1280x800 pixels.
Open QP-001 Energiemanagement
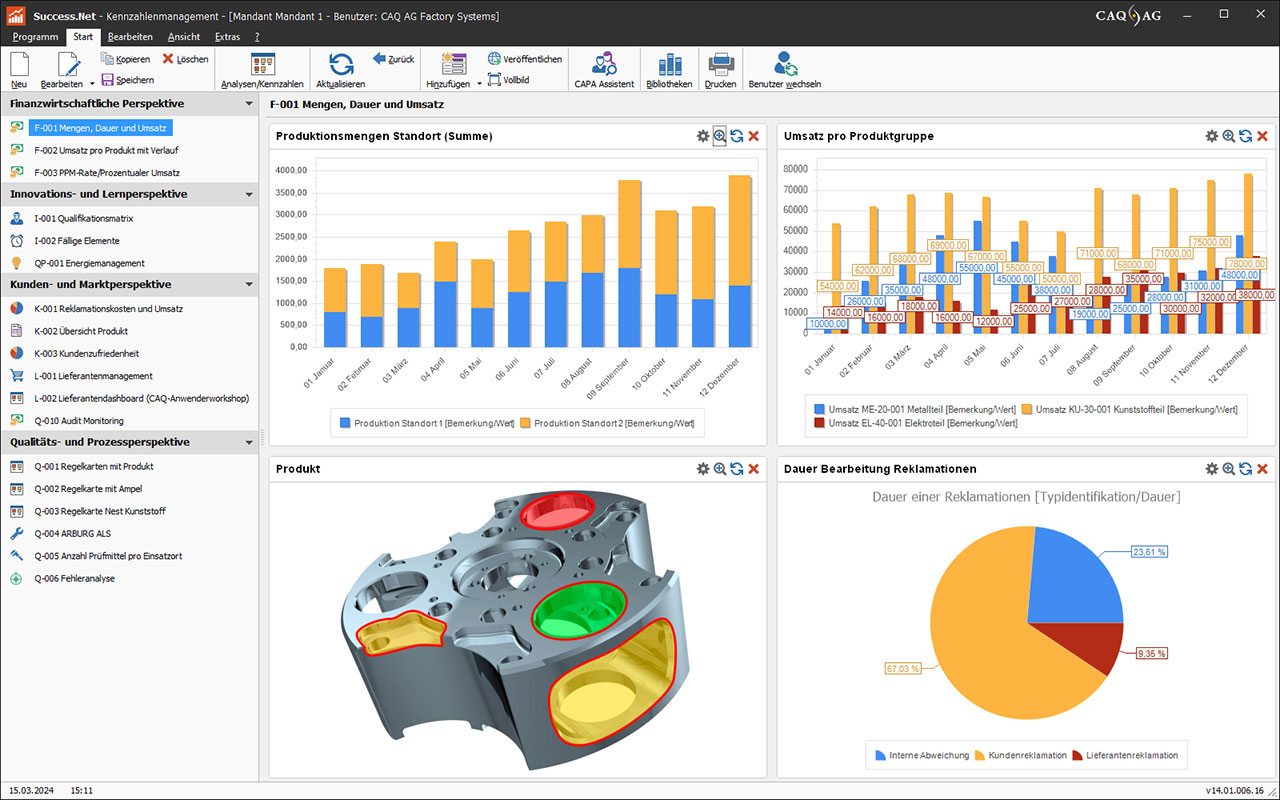click(89, 263)
